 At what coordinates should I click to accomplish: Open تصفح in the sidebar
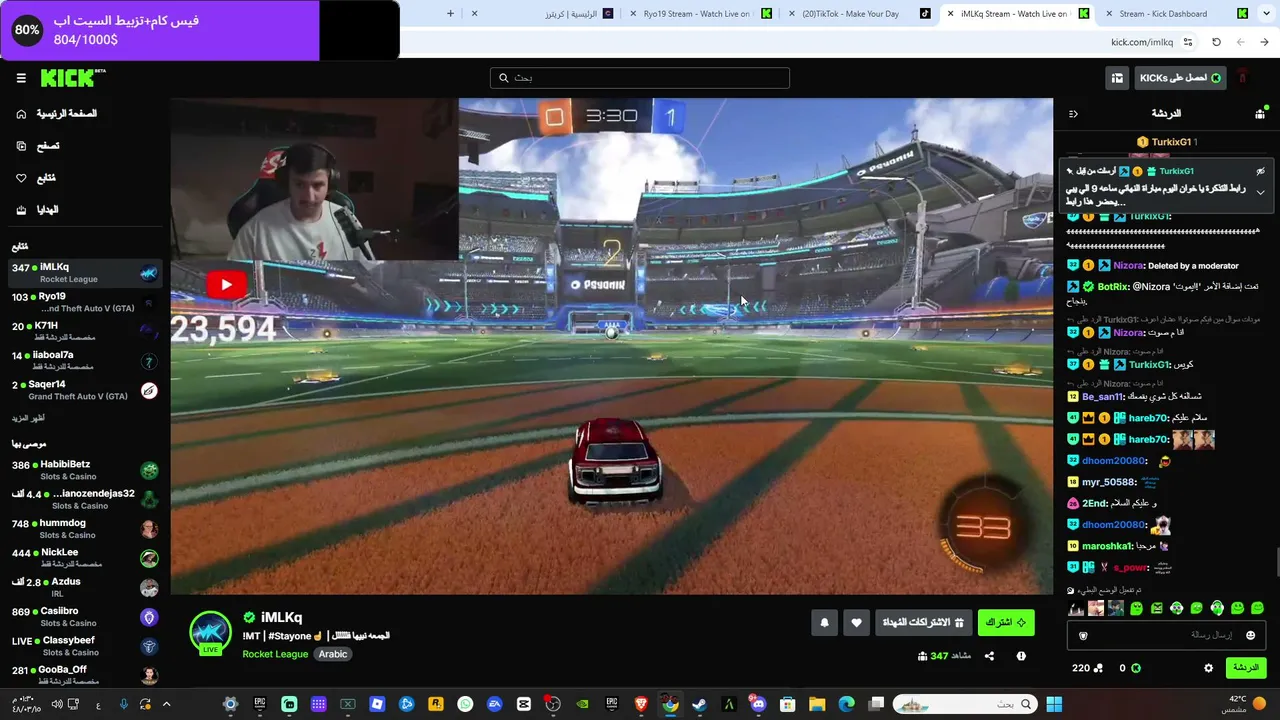point(38,146)
